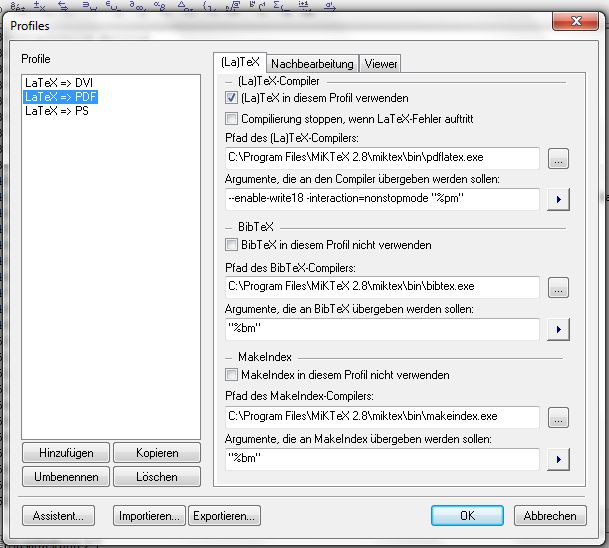
Task: Click into the pdflatex.exe path field
Action: coord(382,158)
